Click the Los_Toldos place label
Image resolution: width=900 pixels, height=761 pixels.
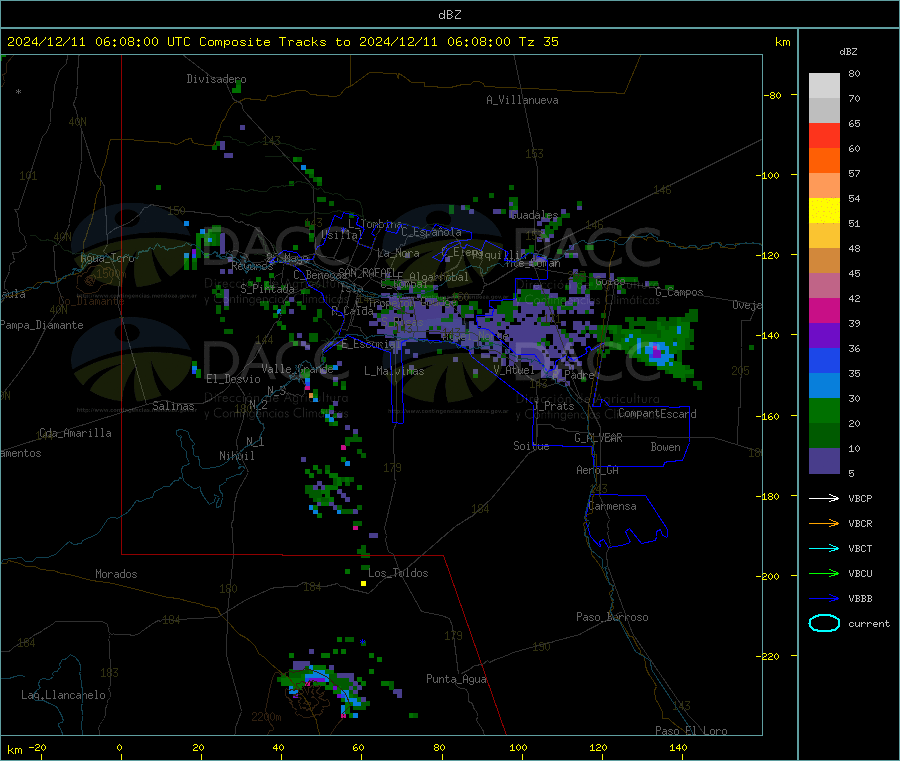[x=398, y=573]
